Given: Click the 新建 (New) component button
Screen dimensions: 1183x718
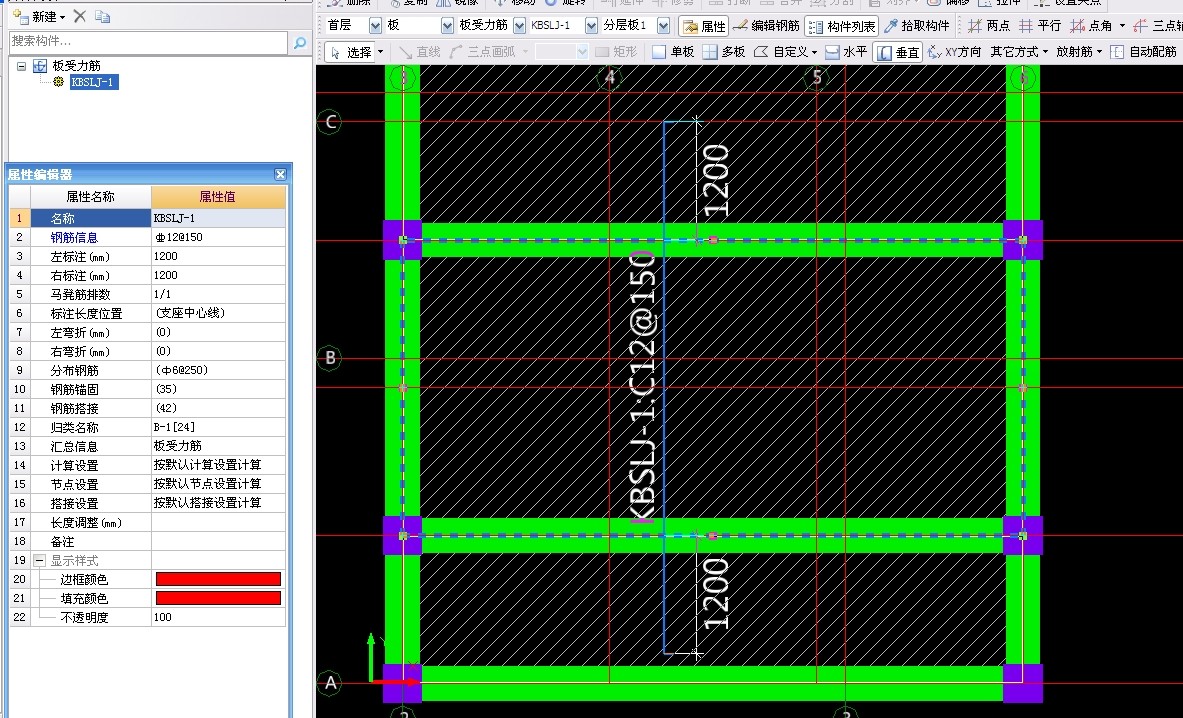Looking at the screenshot, I should tap(38, 16).
